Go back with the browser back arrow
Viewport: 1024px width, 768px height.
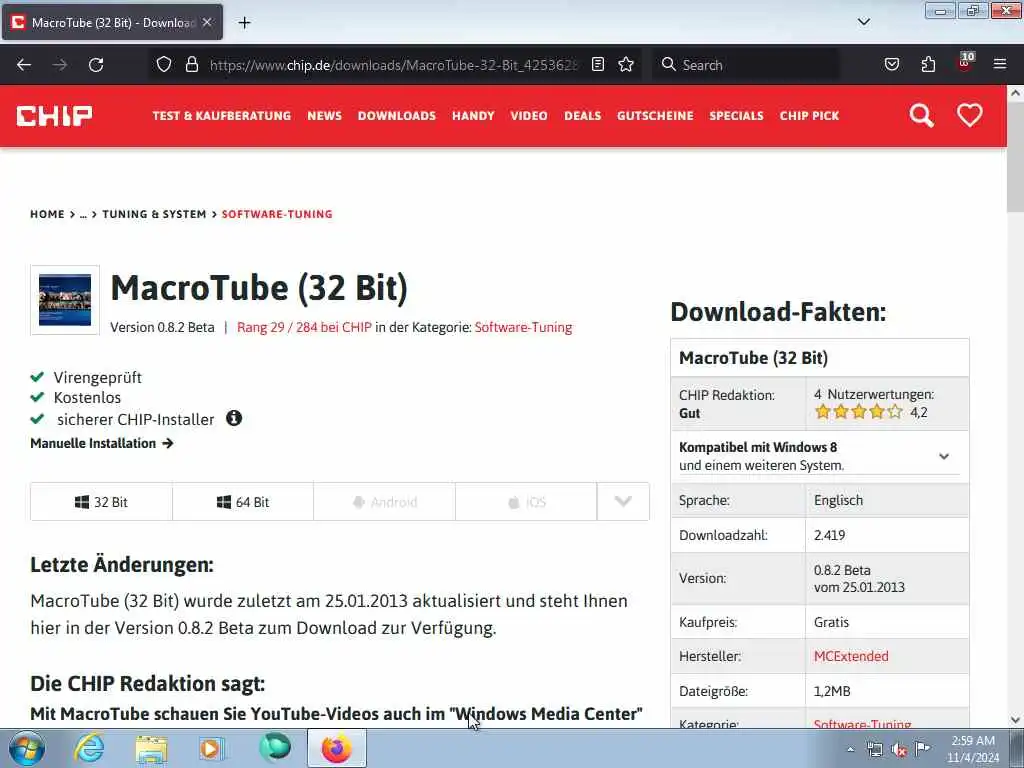tap(24, 65)
